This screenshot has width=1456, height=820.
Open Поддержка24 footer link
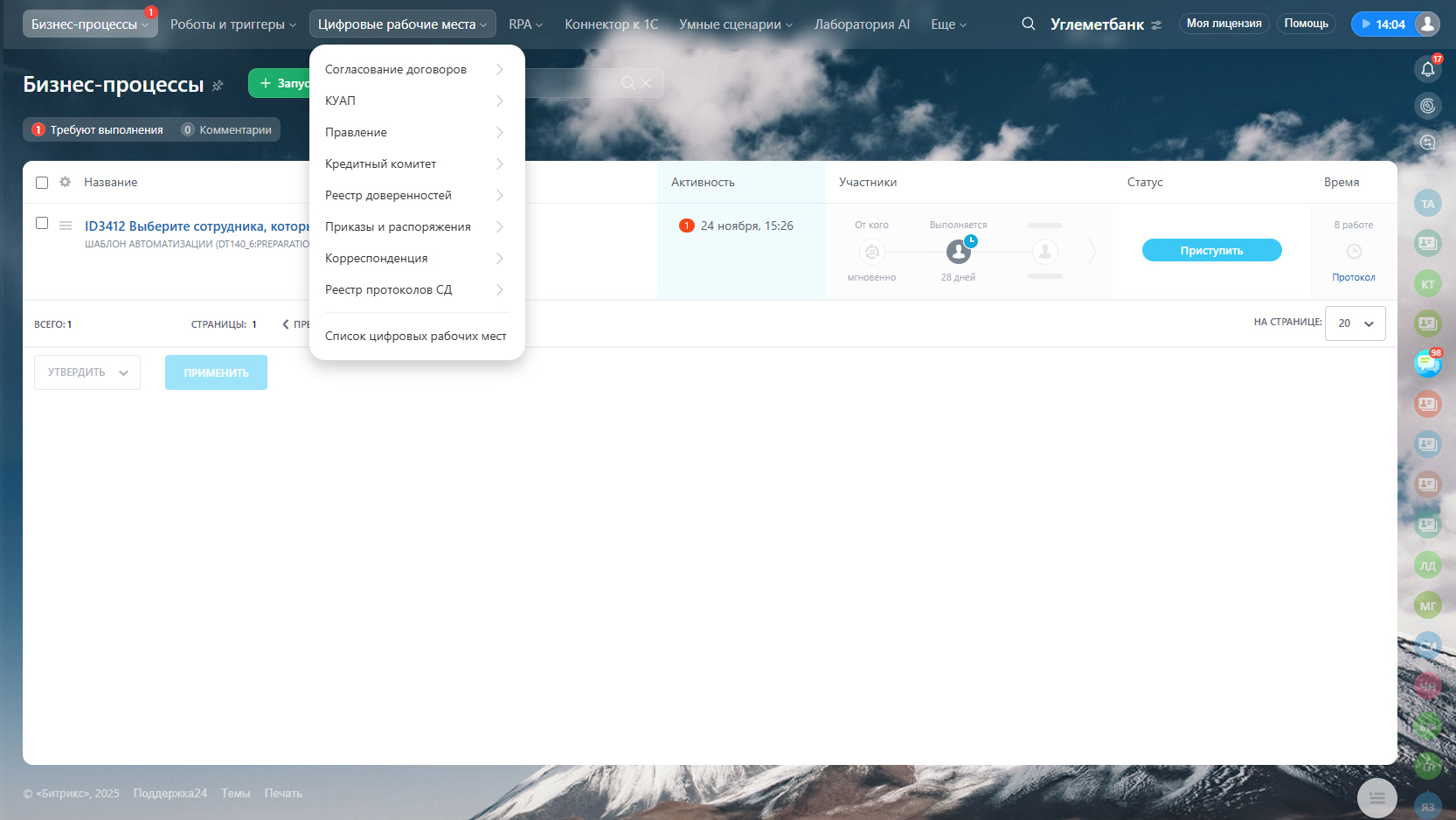coord(170,793)
